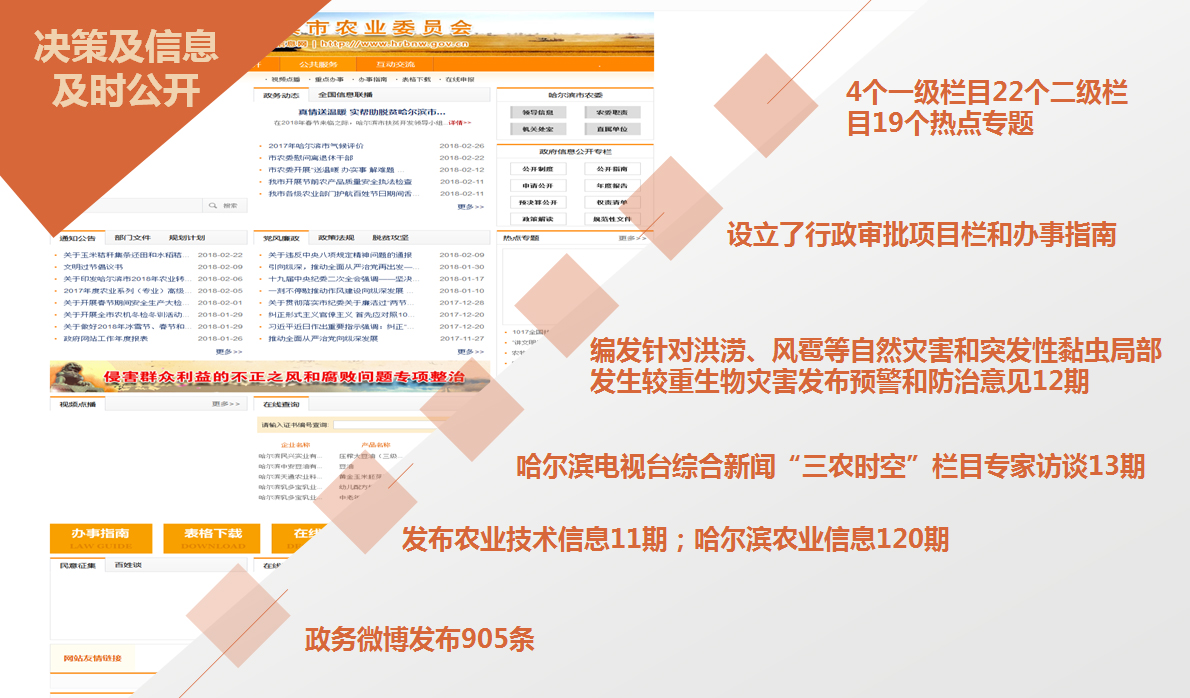Viewport: 1190px width, 698px height.
Task: Switch to the 全国信息联播 tab
Action: pyautogui.click(x=345, y=95)
